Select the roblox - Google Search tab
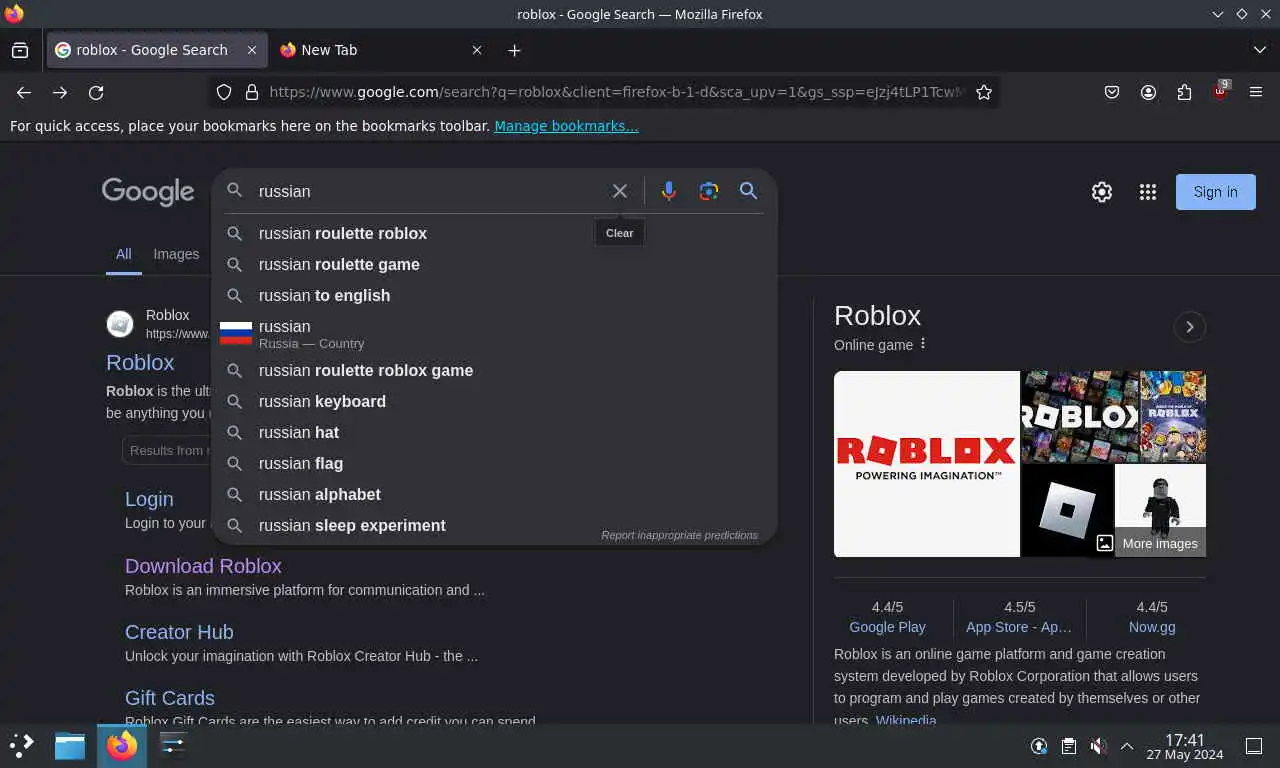The width and height of the screenshot is (1280, 768). point(157,50)
